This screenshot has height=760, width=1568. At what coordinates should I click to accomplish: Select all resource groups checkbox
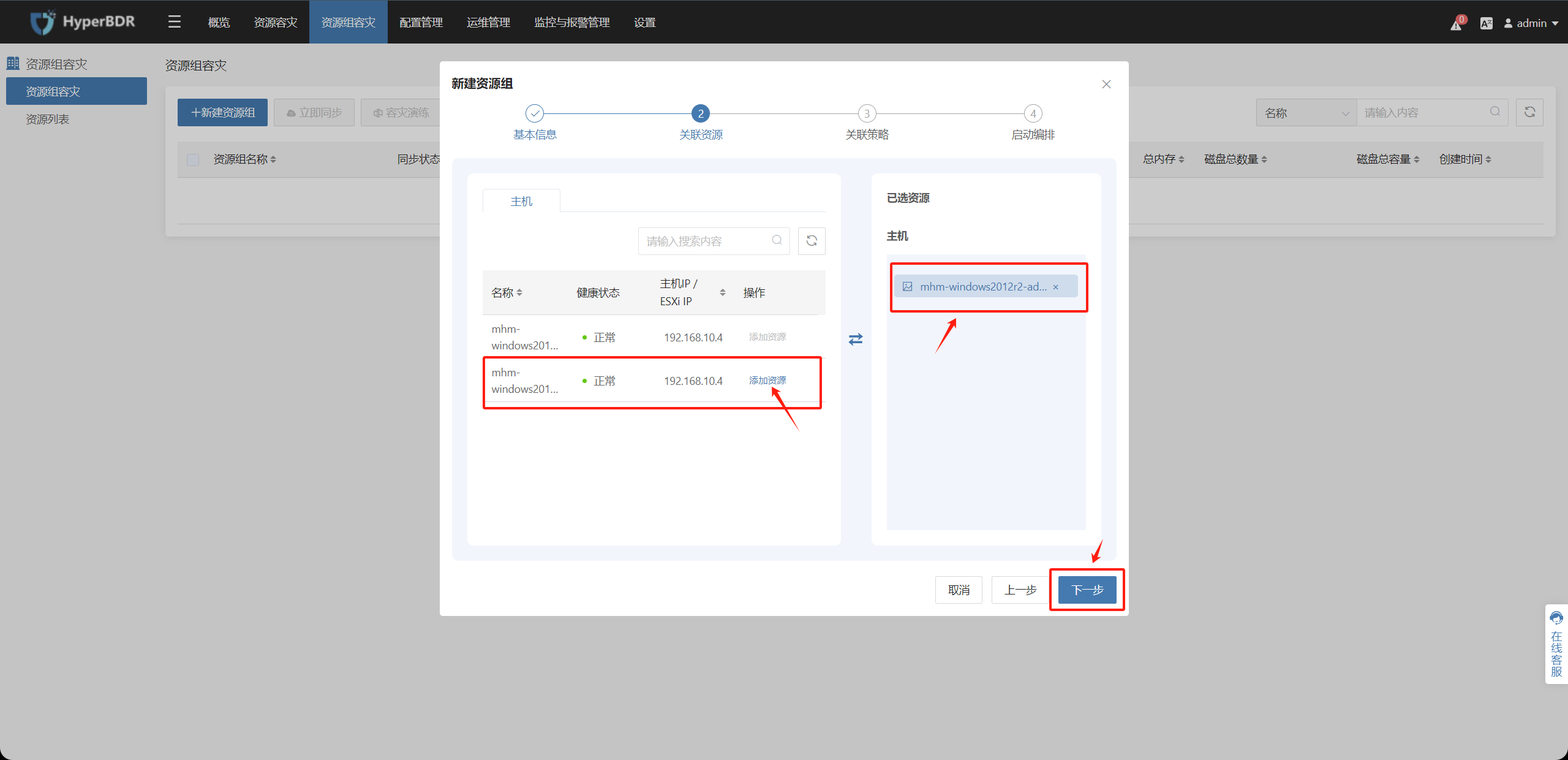point(193,159)
